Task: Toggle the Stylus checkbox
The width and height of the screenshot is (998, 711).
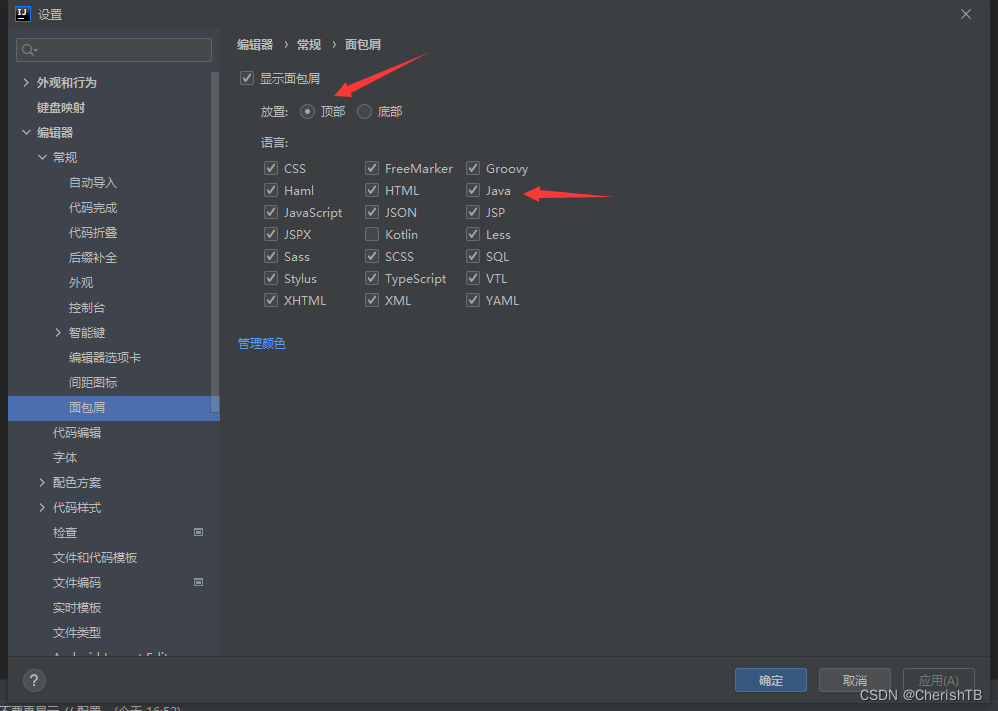Action: (x=271, y=278)
